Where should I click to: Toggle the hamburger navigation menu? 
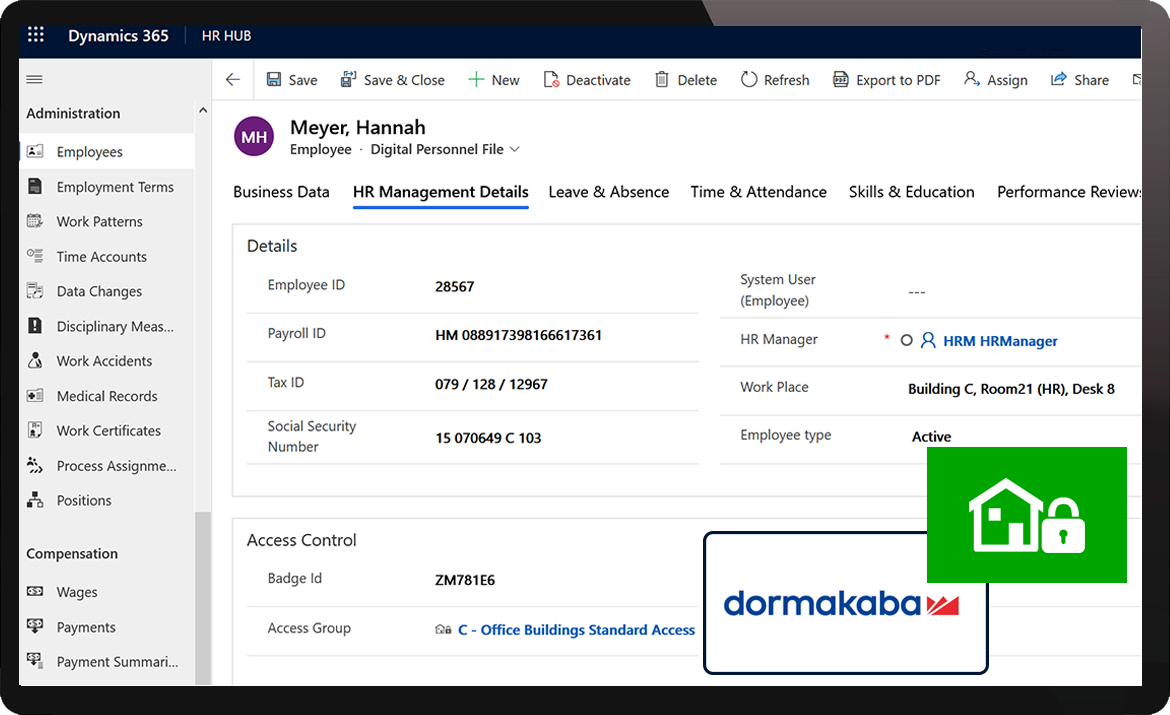(x=34, y=79)
